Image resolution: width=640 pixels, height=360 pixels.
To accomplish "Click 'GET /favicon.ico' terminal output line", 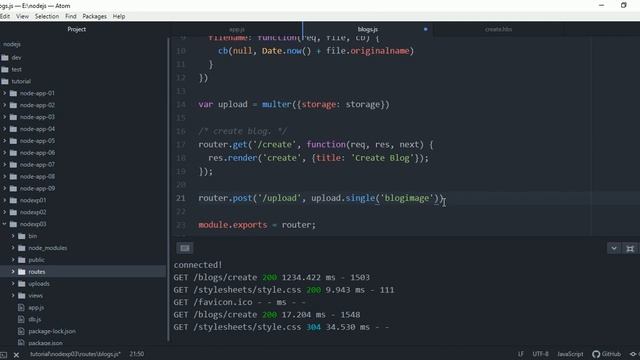I will click(x=240, y=302).
